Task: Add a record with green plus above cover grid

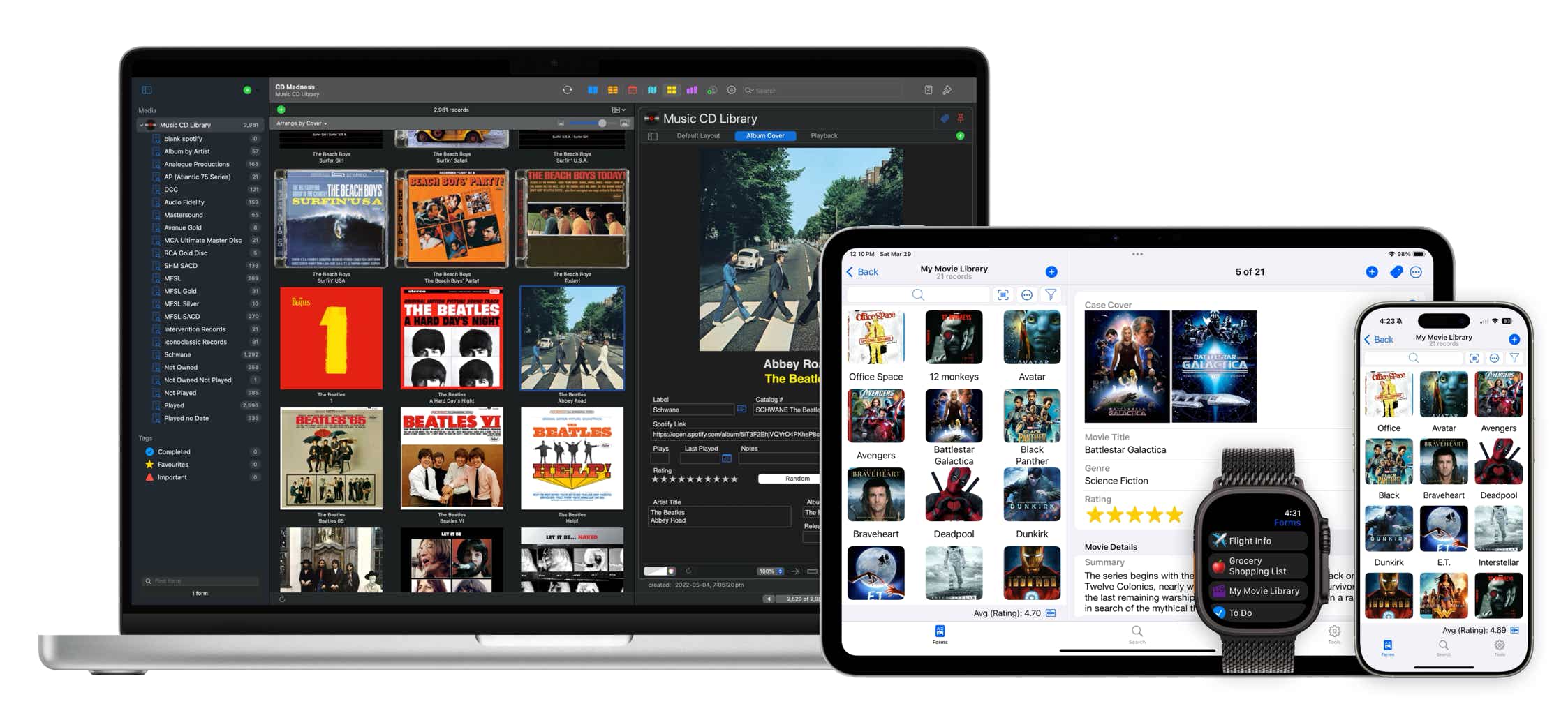Action: [x=281, y=110]
